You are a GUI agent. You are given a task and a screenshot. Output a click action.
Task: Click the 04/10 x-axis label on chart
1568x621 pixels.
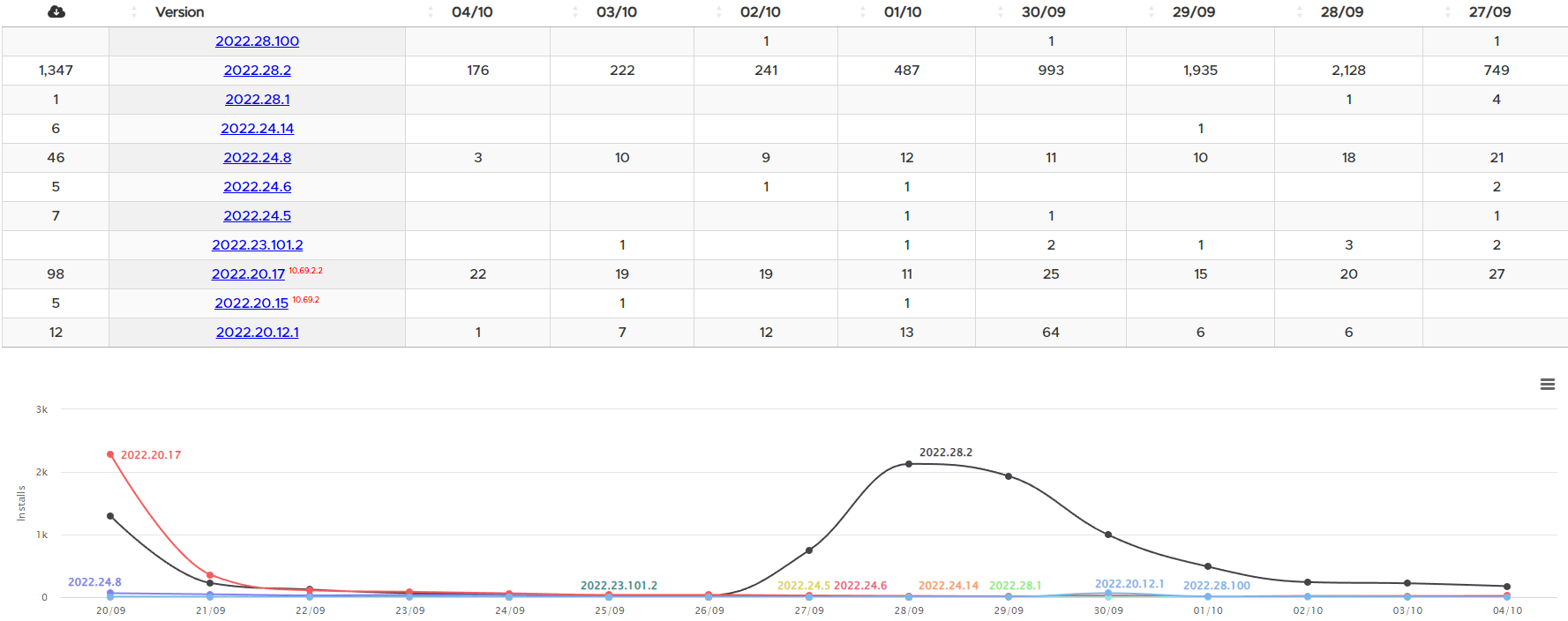tap(1507, 610)
